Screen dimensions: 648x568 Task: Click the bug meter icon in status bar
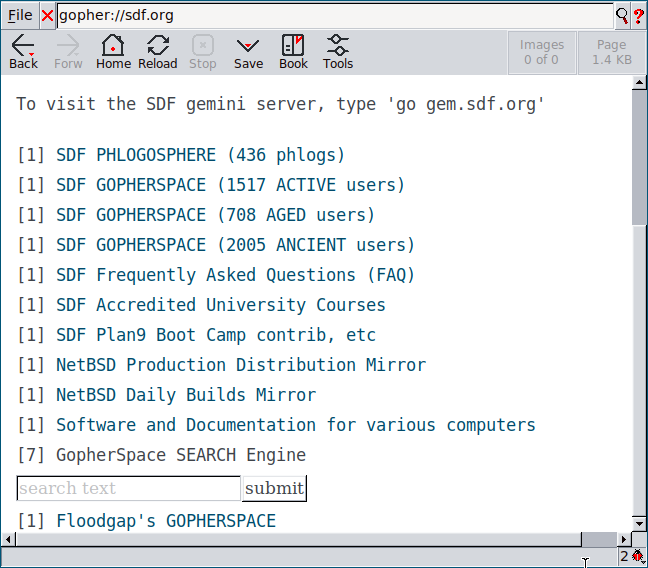coord(637,556)
